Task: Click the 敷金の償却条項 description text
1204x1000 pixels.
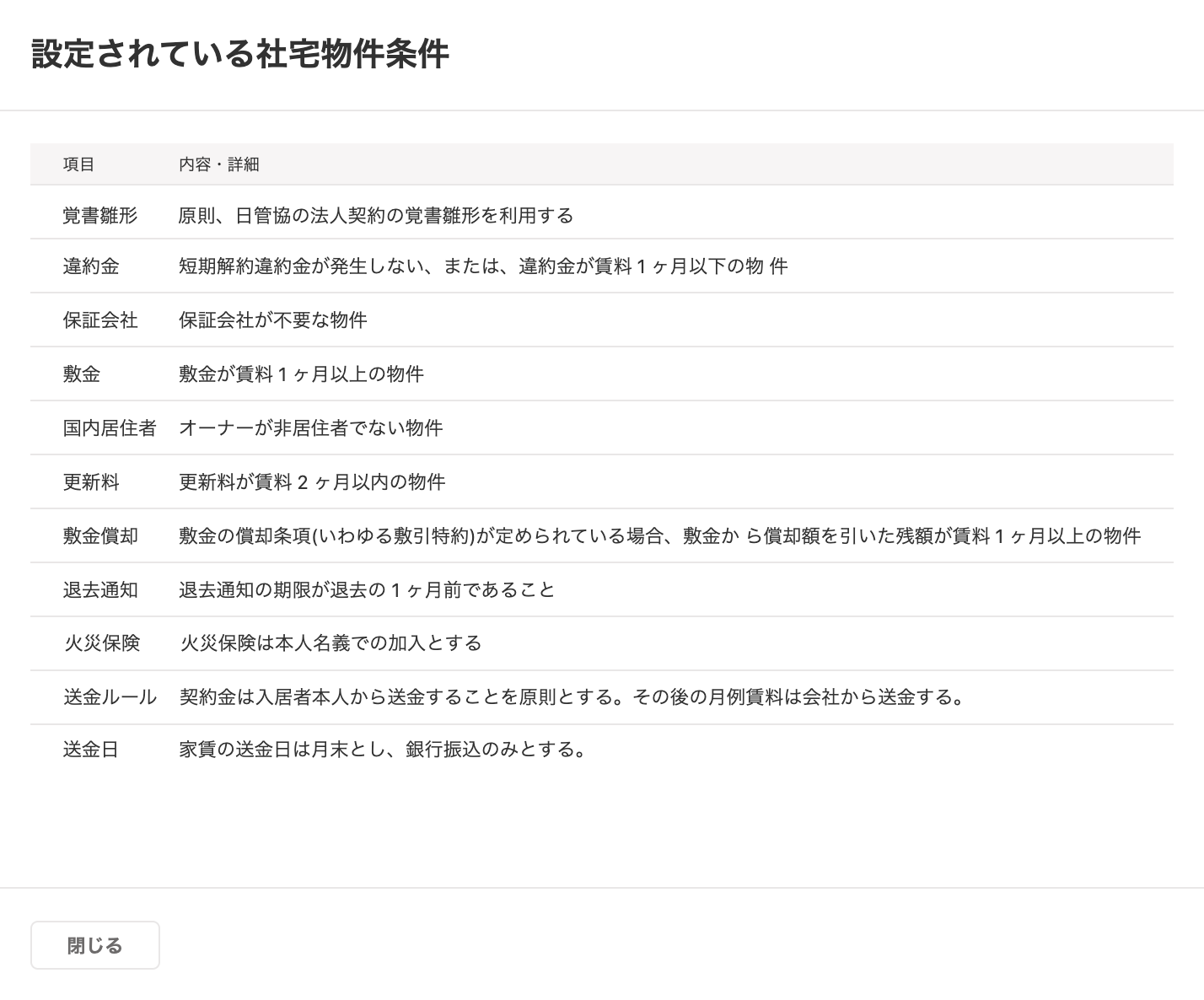Action: pos(660,536)
